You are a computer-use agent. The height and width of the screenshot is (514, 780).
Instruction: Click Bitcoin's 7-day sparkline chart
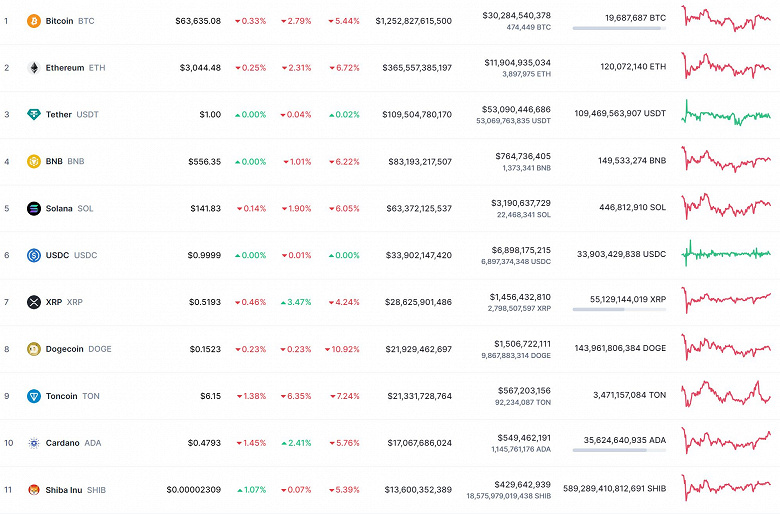(x=726, y=20)
